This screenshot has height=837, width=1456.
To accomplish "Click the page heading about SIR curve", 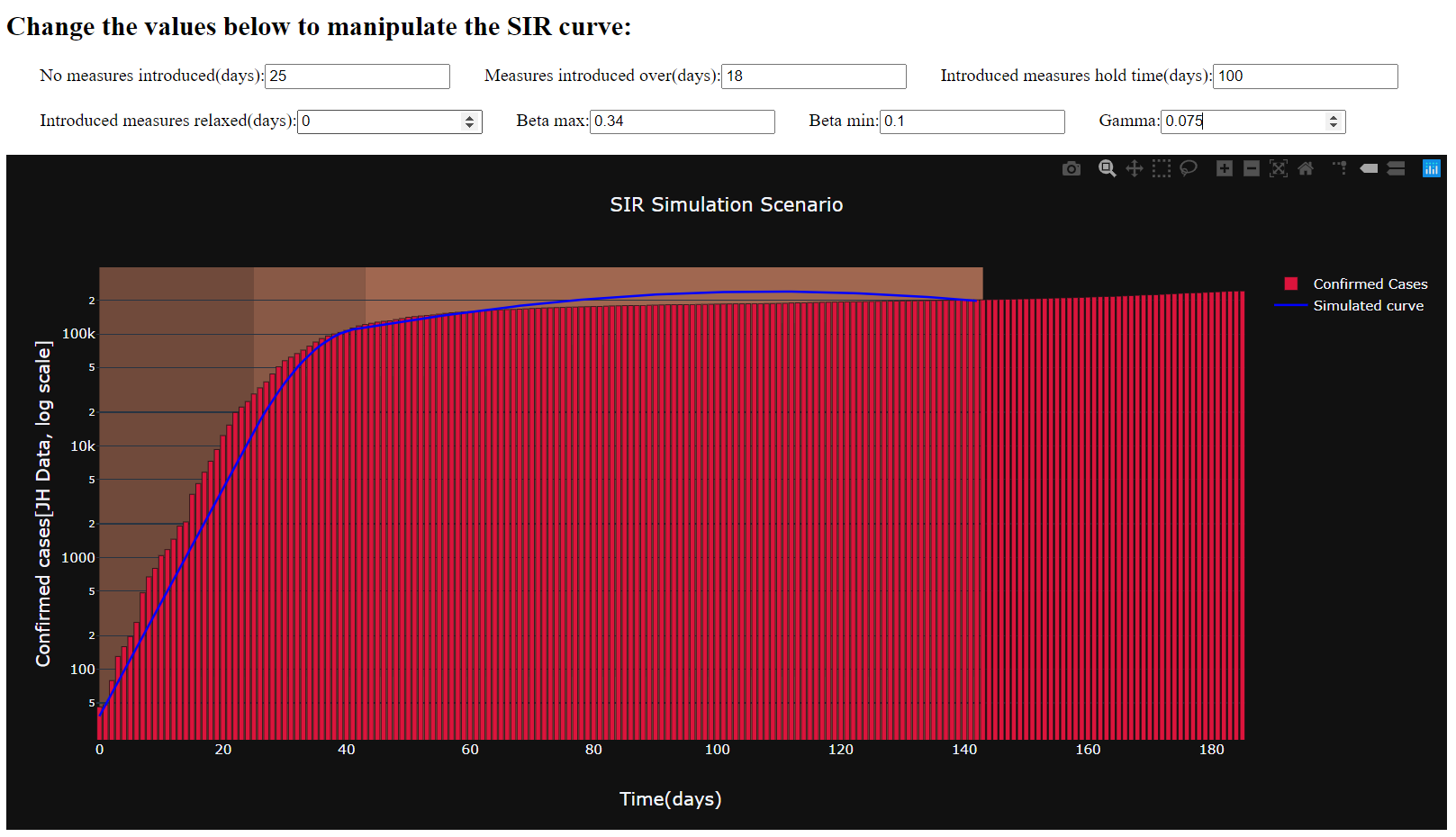I will coord(319,27).
